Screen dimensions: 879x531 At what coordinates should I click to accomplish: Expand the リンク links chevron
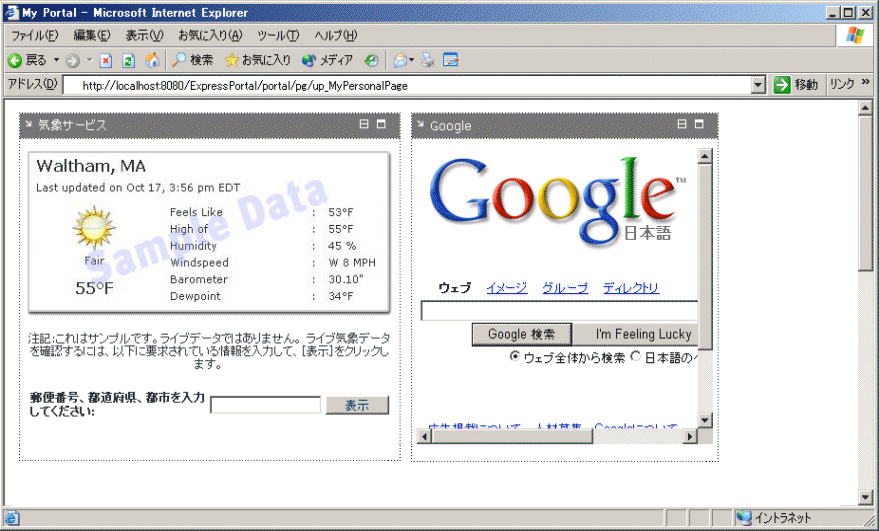866,82
